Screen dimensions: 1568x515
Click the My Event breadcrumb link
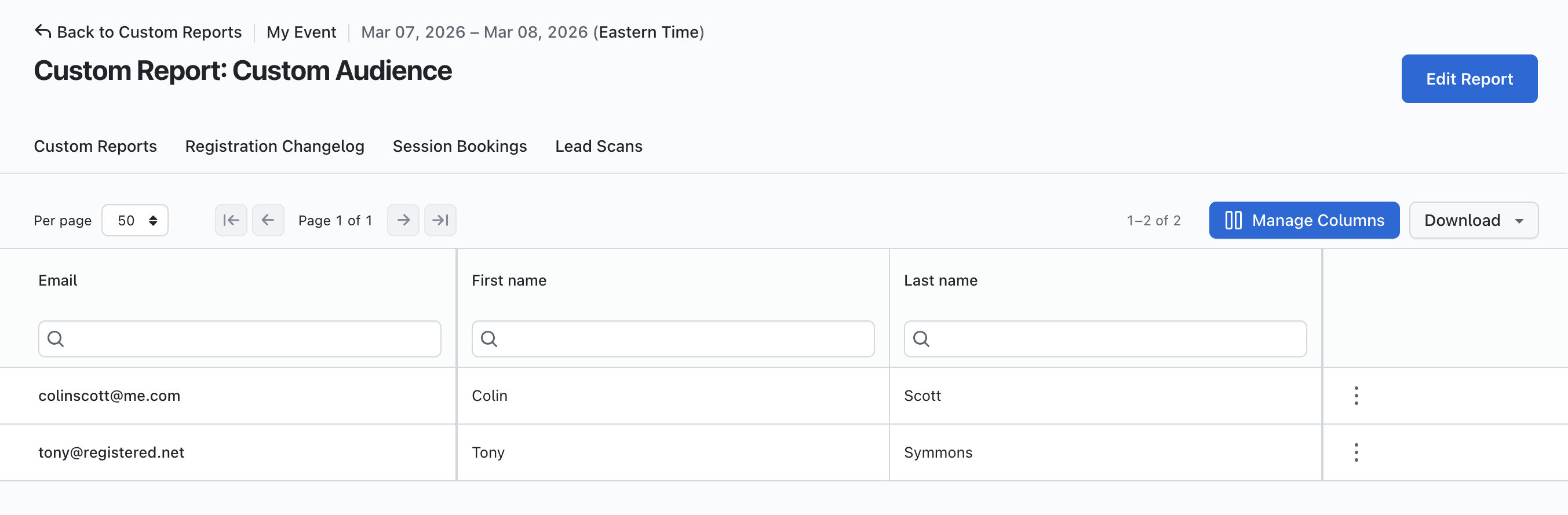coord(301,32)
